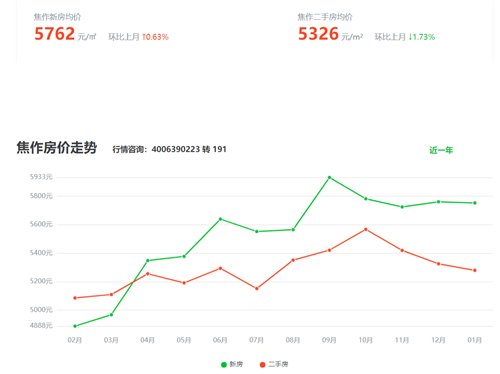Click the 12月 green data point
Screen dimensions: 500x374
point(438,202)
